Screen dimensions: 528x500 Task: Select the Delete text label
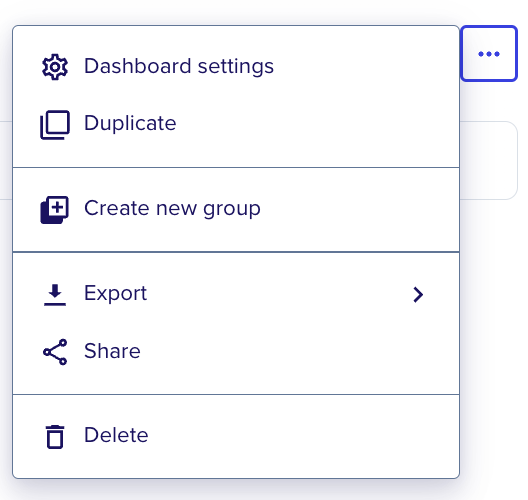[116, 435]
